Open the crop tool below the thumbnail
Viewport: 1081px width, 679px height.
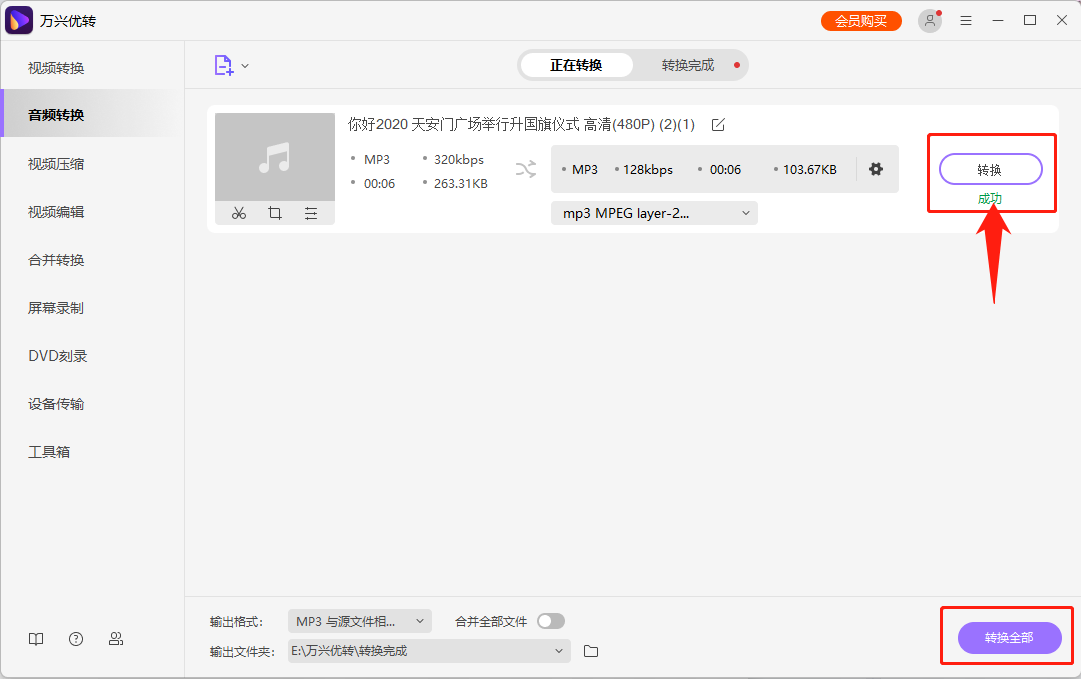275,213
